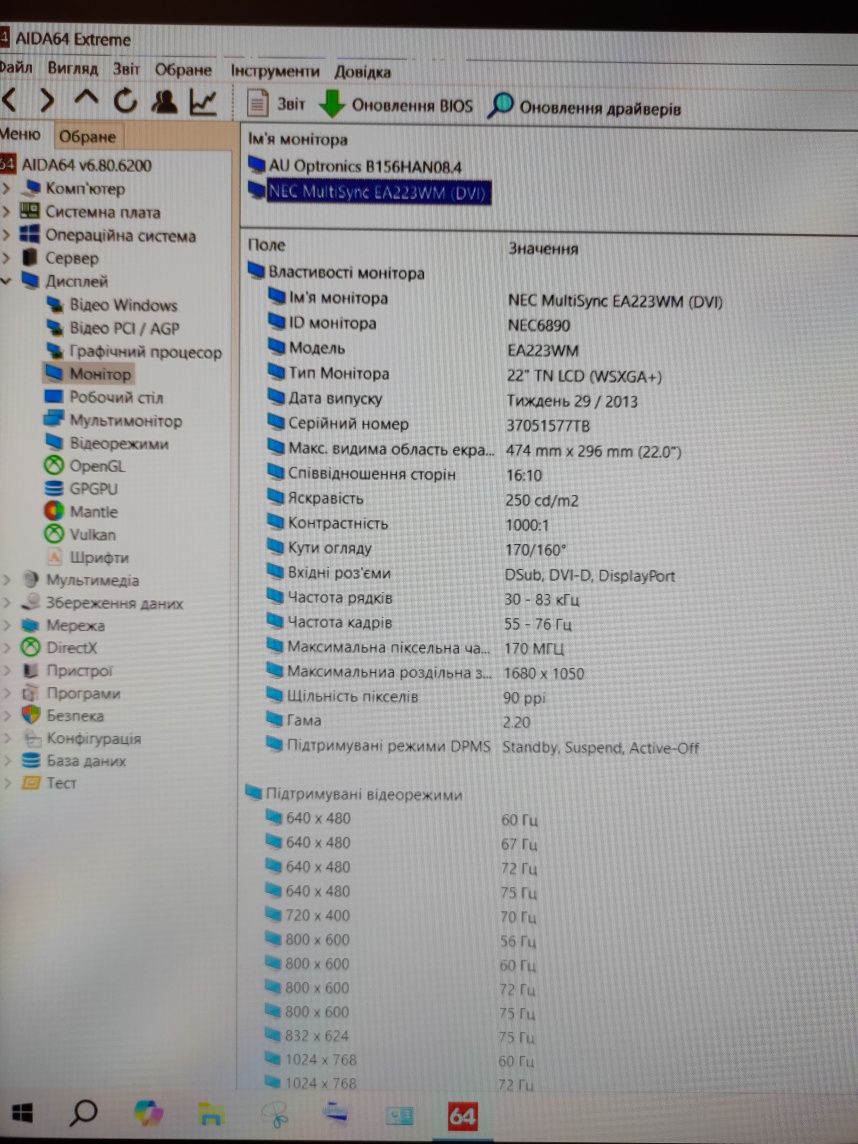Click Оновлення драйверів driver update button
The image size is (858, 1144).
click(x=584, y=107)
